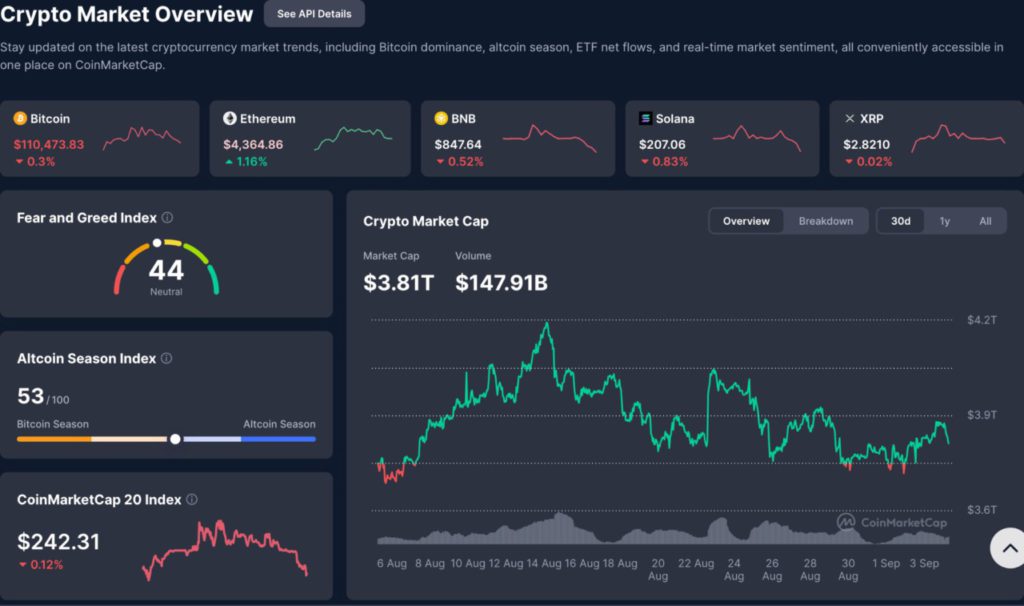Click the Bitcoin coin icon
1024x606 pixels.
pyautogui.click(x=20, y=118)
